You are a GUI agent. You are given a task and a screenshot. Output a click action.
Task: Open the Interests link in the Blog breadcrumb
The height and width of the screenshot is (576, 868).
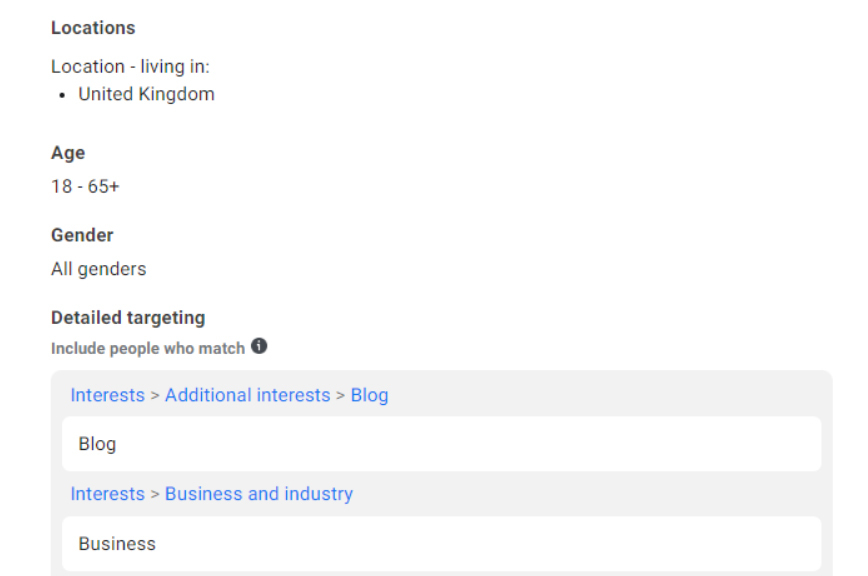107,395
